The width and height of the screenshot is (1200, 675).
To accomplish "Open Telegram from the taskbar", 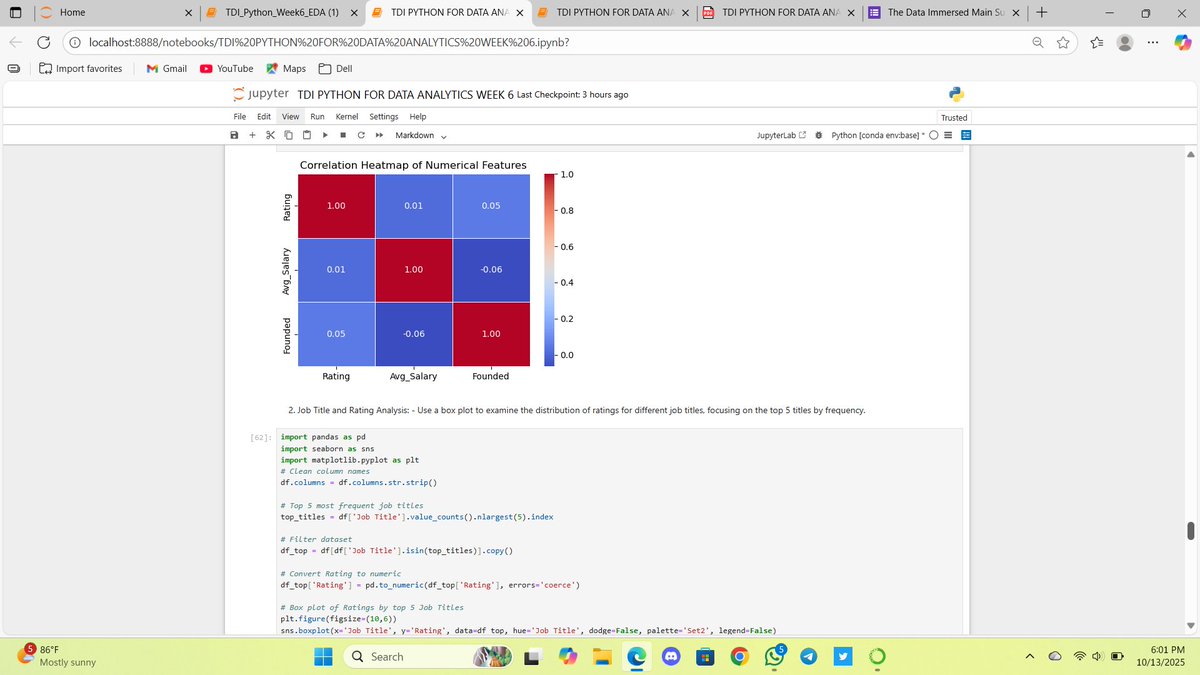I will [810, 656].
